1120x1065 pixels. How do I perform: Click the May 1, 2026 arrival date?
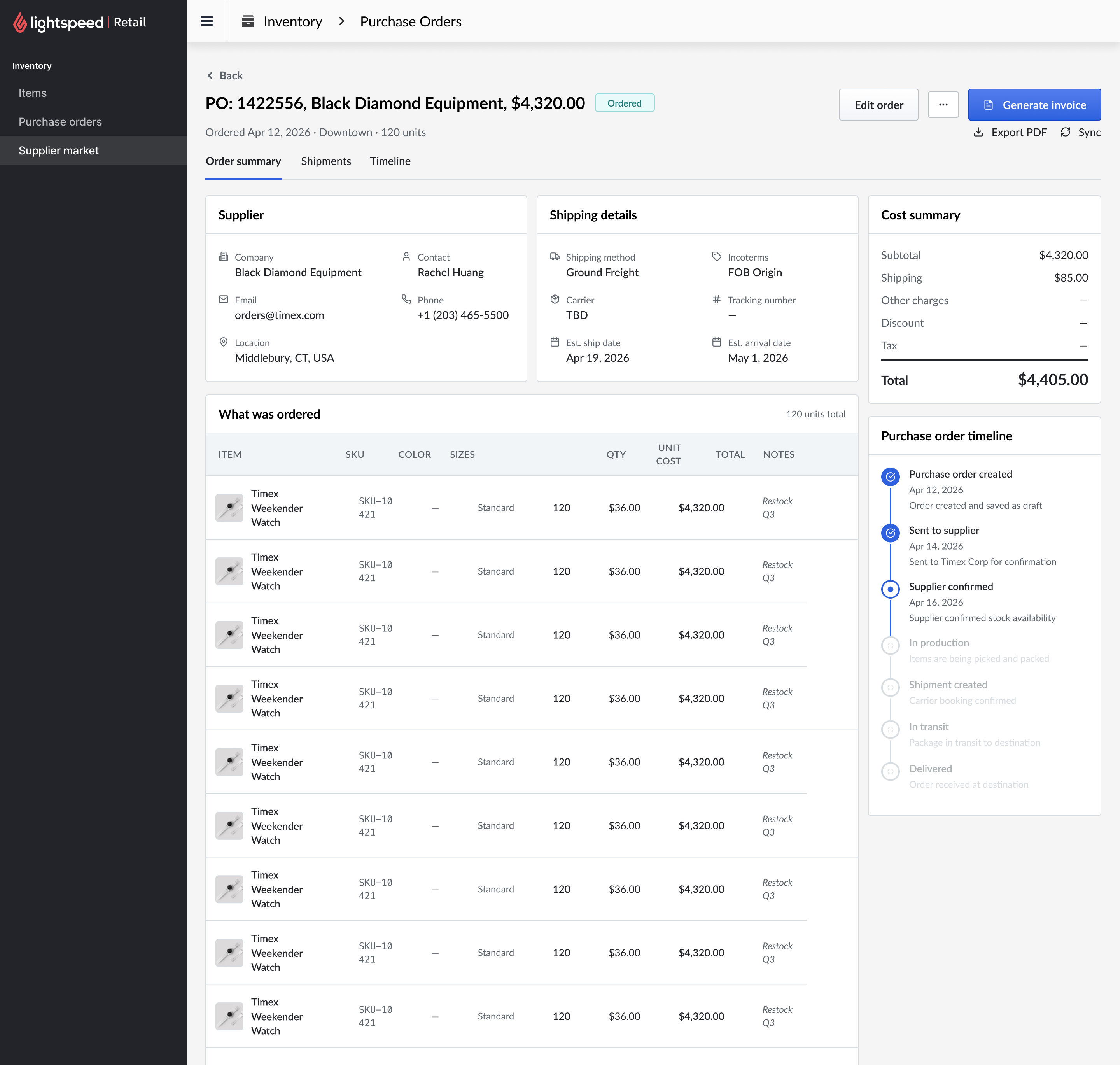pos(757,357)
